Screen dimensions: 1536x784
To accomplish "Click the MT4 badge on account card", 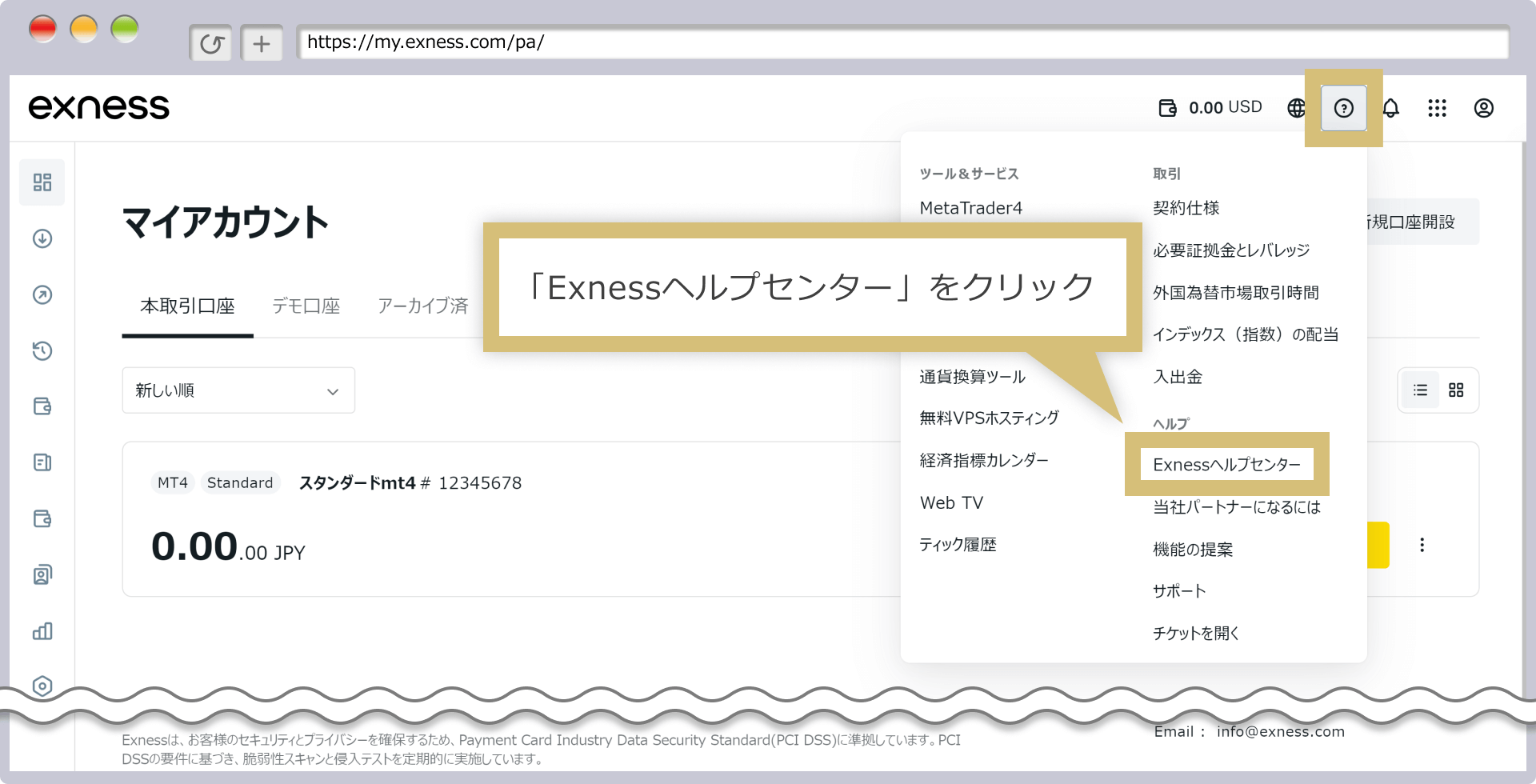I will click(x=173, y=483).
